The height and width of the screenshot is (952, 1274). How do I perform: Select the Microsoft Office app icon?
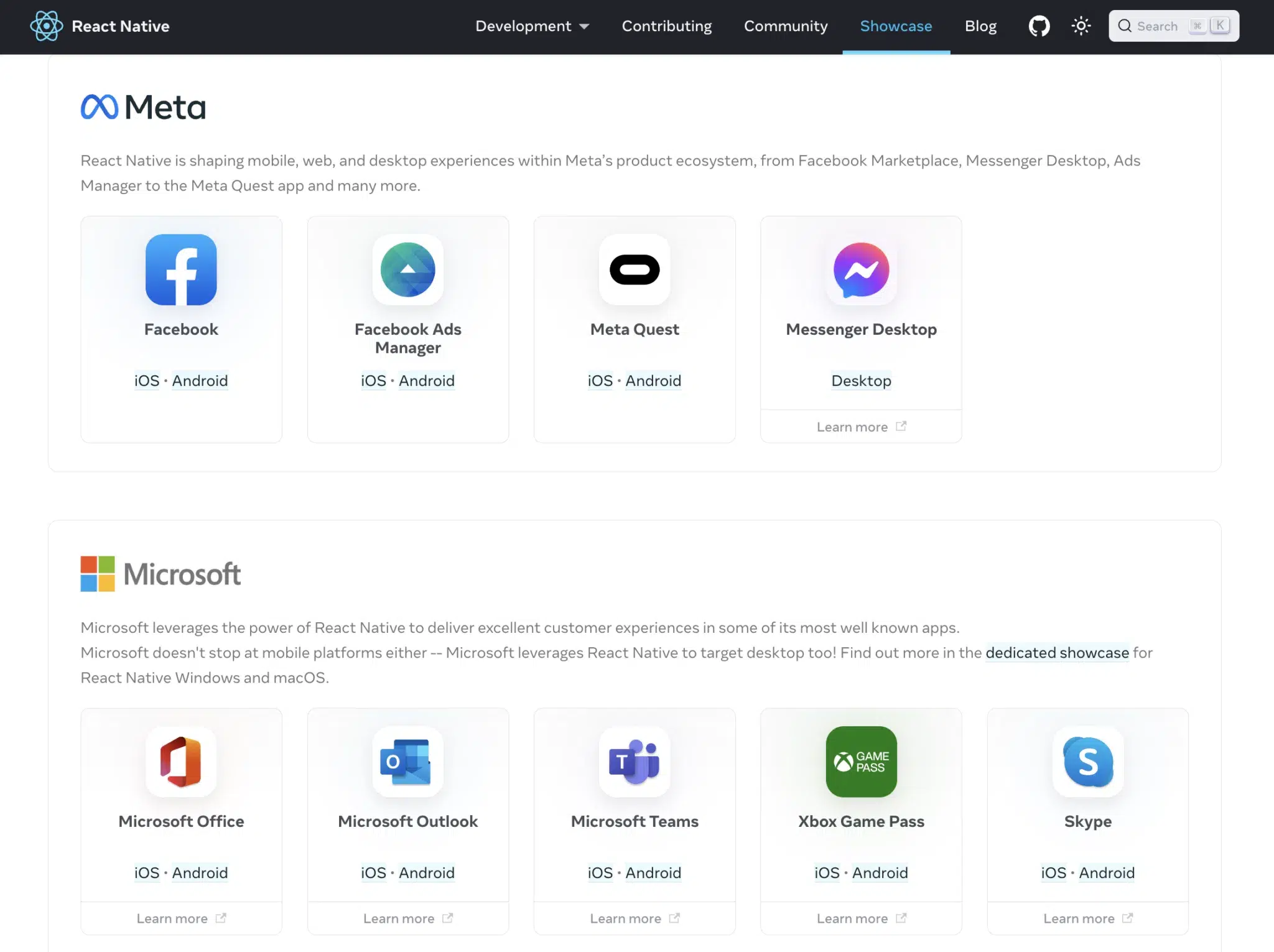pyautogui.click(x=181, y=762)
